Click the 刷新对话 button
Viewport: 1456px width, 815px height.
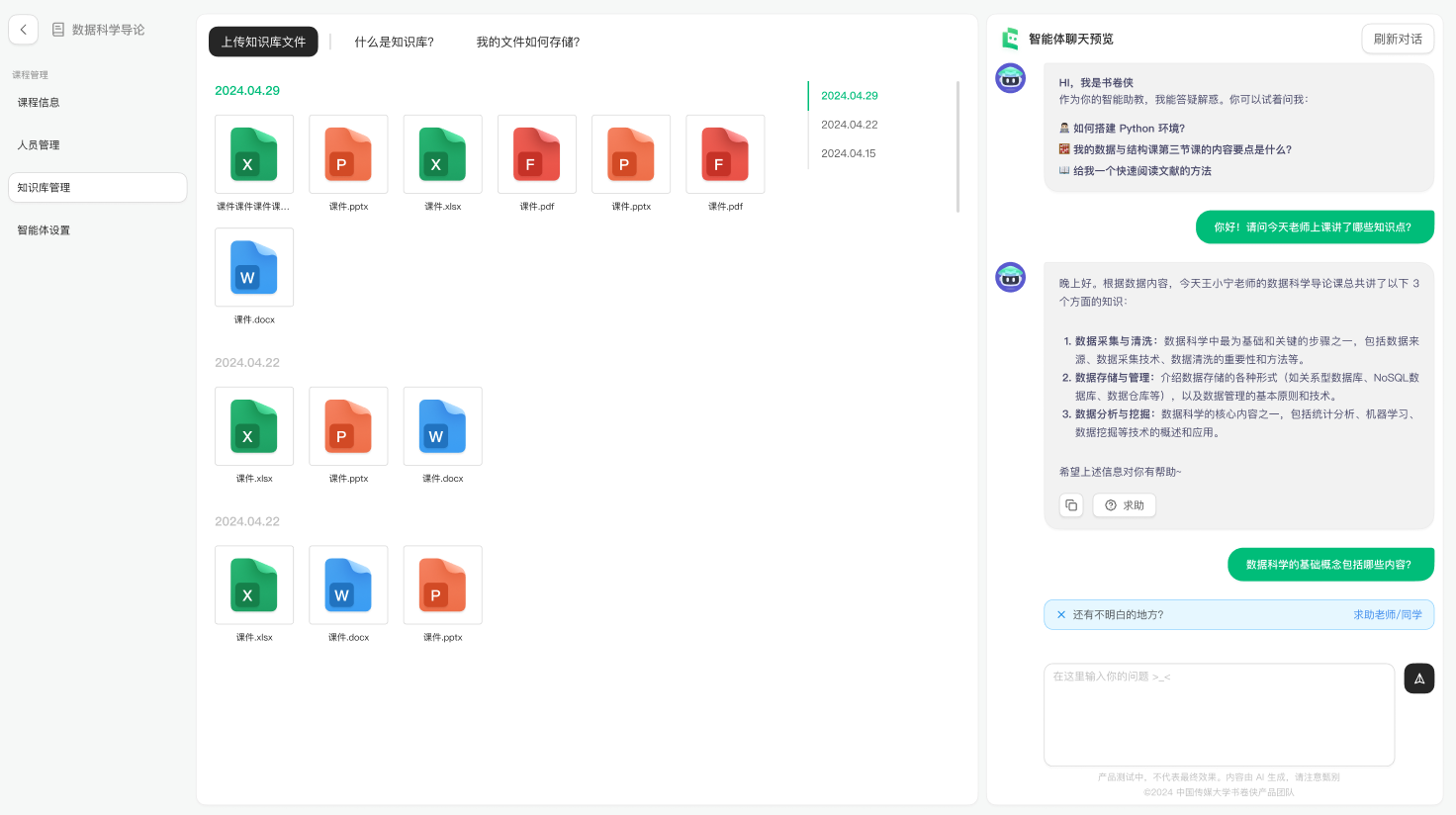point(1397,40)
